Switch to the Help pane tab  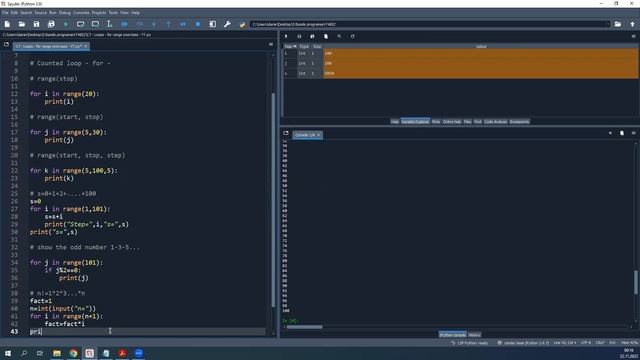point(395,122)
